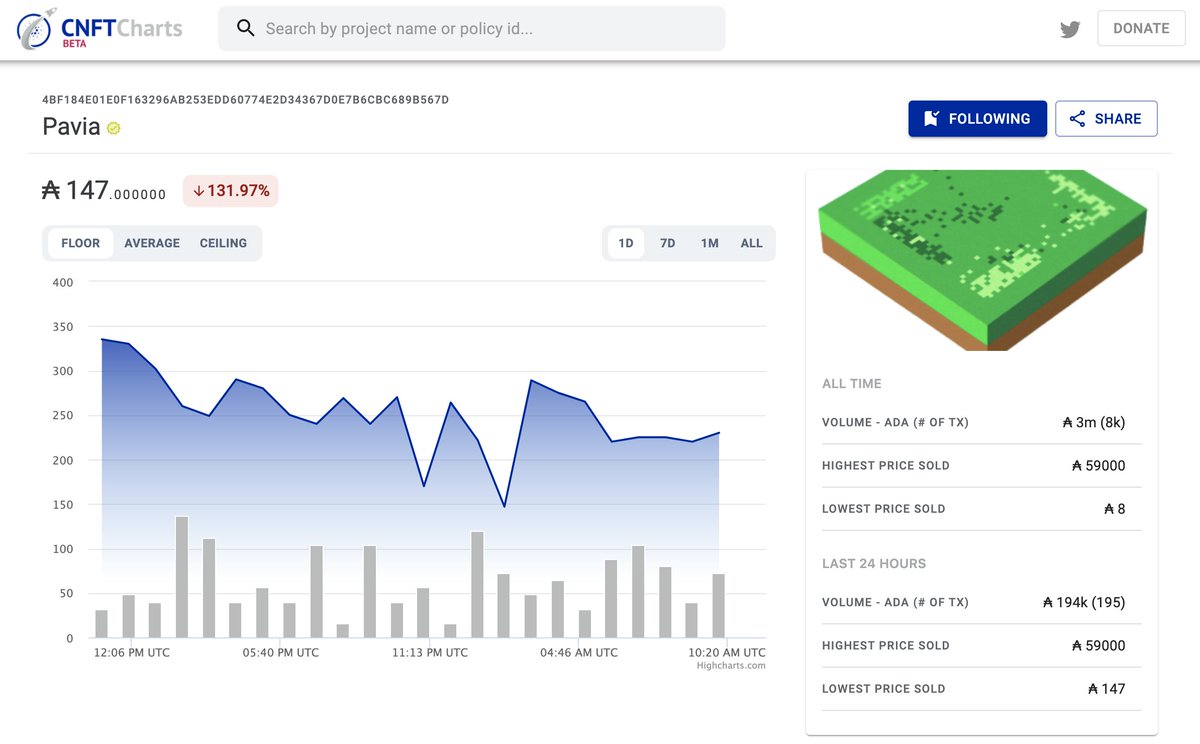Click the SHARE button label

[x=1118, y=119]
